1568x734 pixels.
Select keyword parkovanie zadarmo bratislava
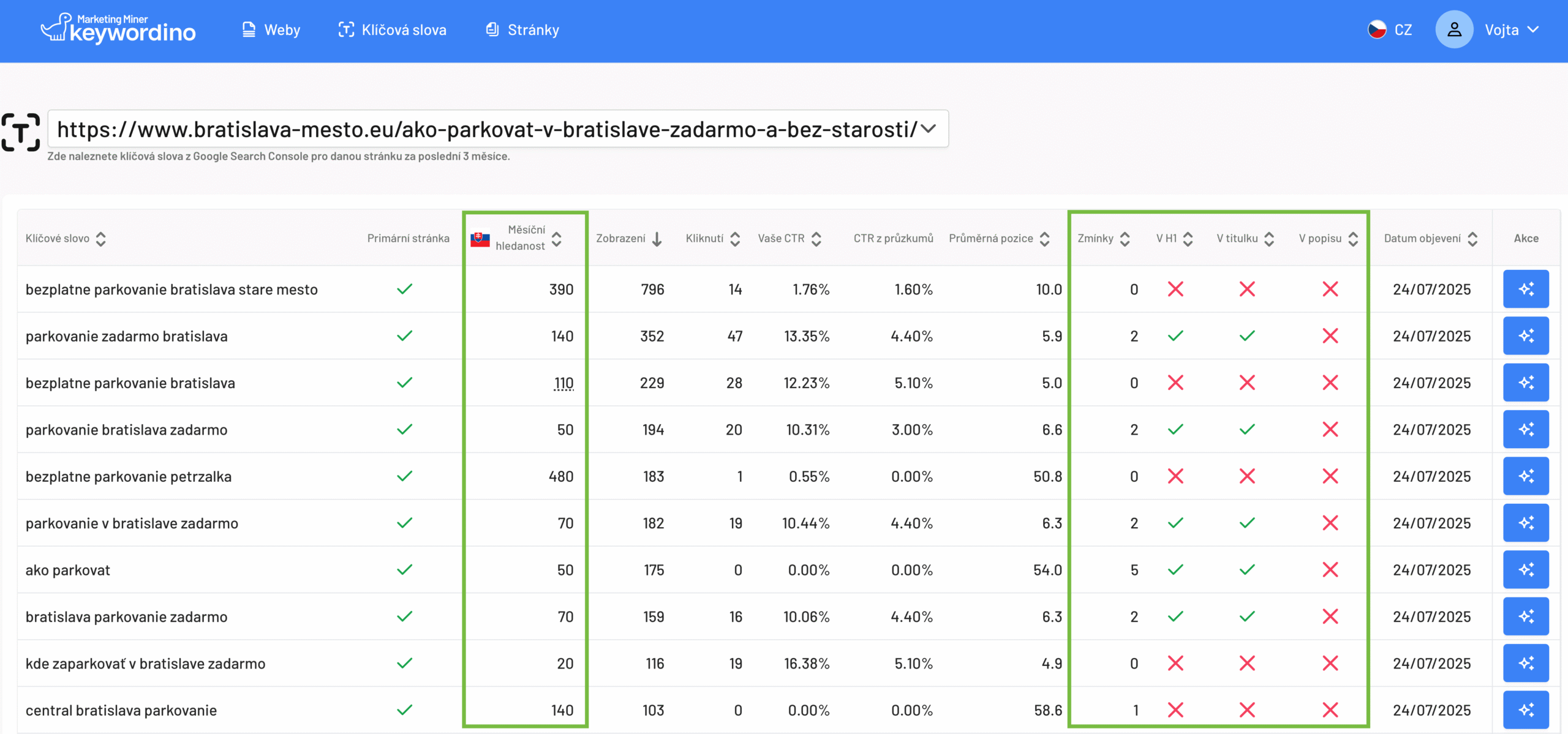tap(126, 336)
